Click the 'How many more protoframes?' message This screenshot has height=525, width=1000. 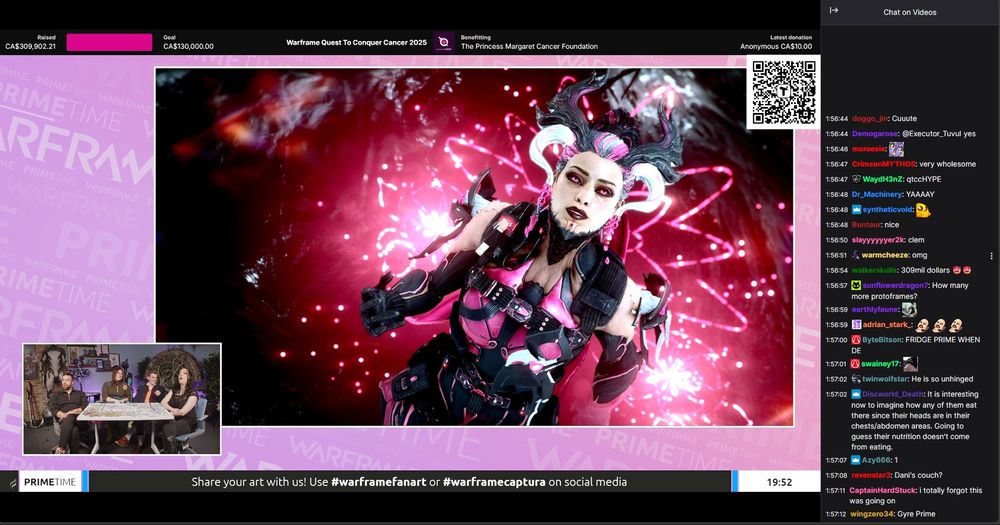(x=910, y=291)
